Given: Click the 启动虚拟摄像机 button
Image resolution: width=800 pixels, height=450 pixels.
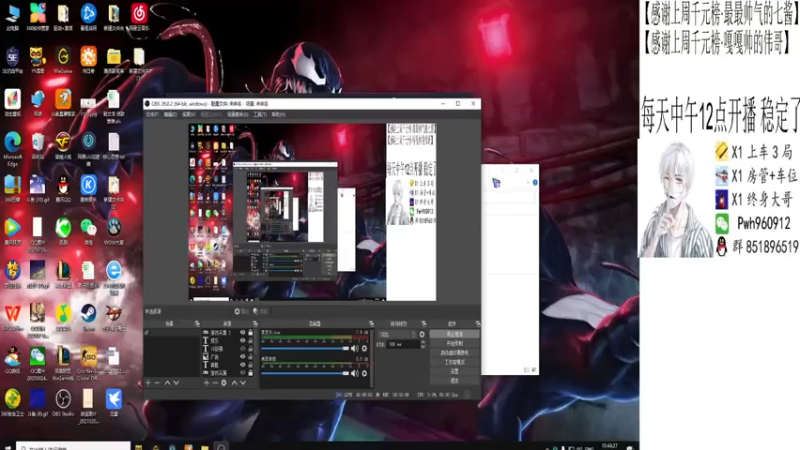Looking at the screenshot, I should click(x=454, y=353).
